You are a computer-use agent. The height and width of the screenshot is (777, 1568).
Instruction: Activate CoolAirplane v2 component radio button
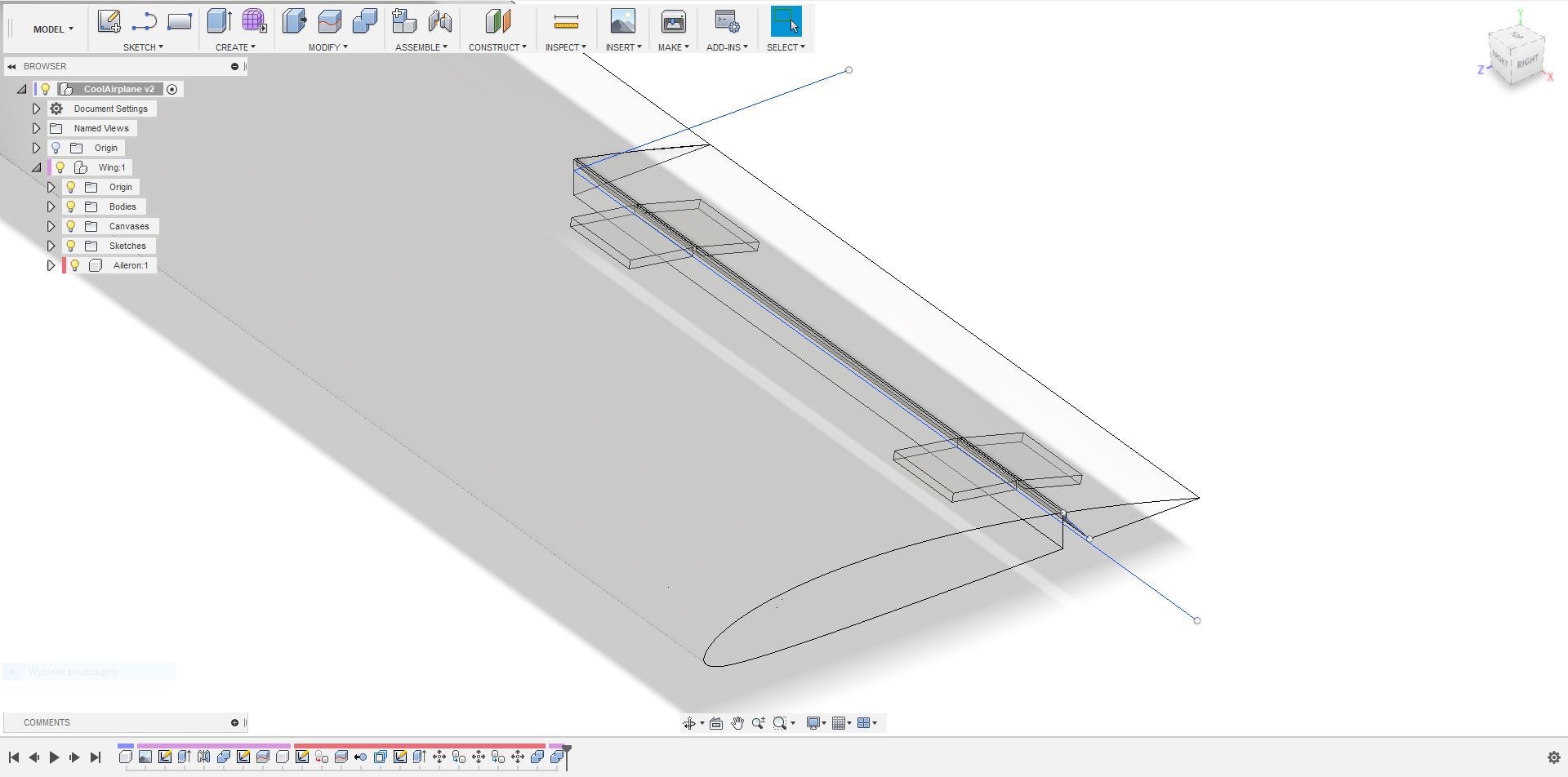172,89
